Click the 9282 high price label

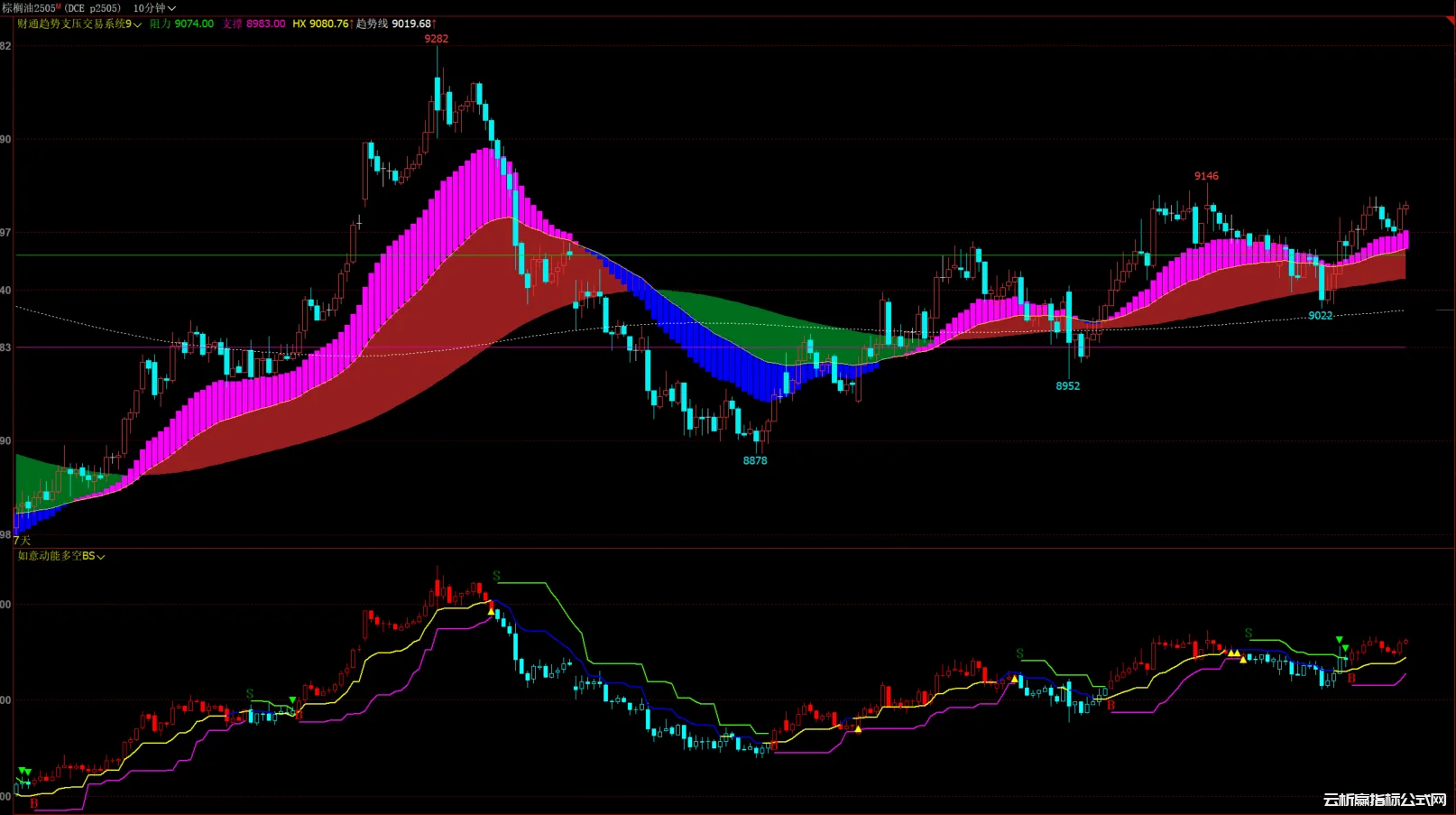pyautogui.click(x=436, y=39)
